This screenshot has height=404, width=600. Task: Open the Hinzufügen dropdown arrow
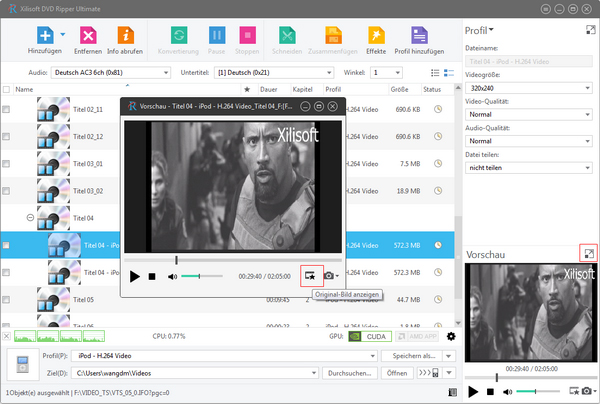pyautogui.click(x=63, y=34)
